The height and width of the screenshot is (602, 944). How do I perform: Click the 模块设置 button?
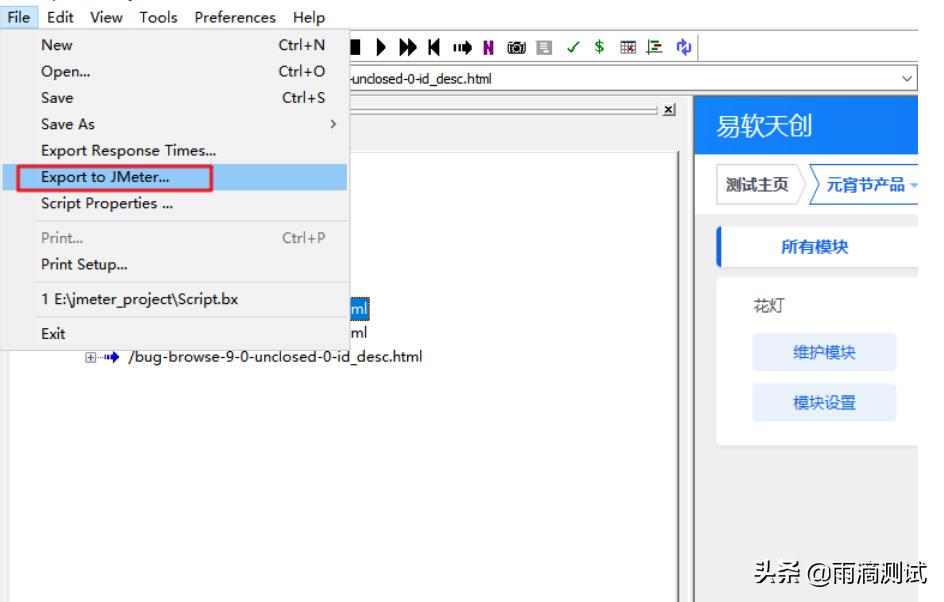(824, 403)
